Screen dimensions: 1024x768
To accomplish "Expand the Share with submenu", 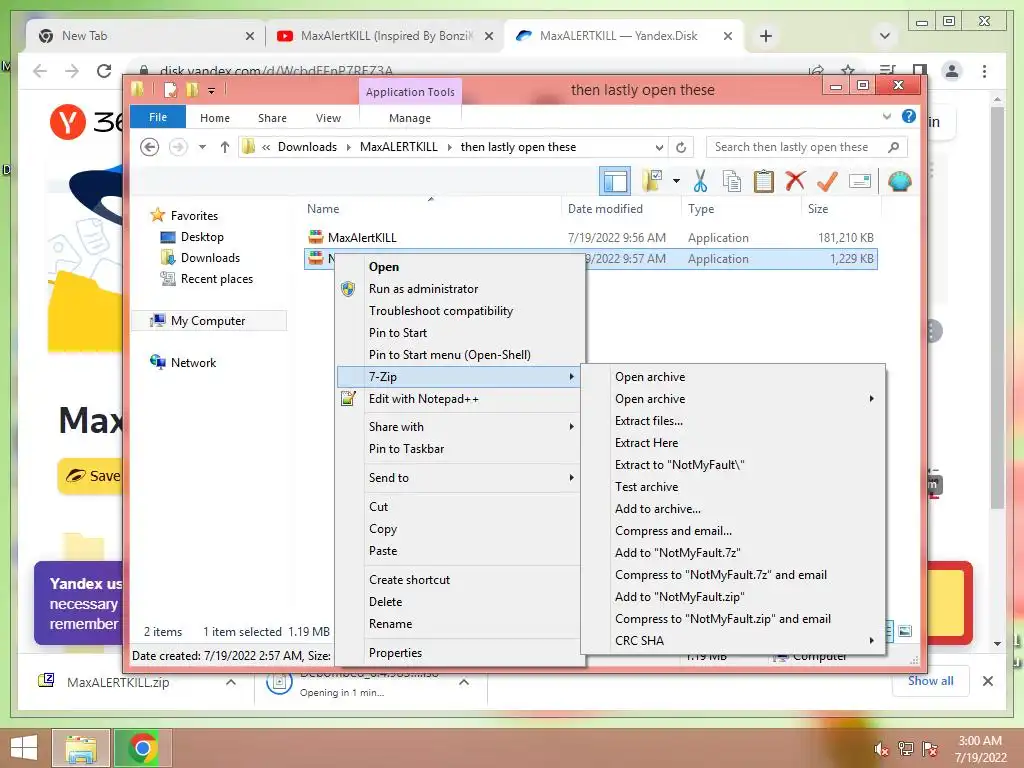I will 571,426.
